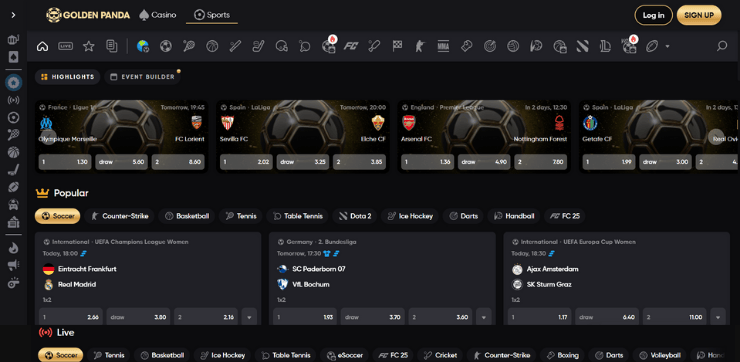Select the cricket bat sport icon
This screenshot has height=362, width=740.
(x=374, y=46)
